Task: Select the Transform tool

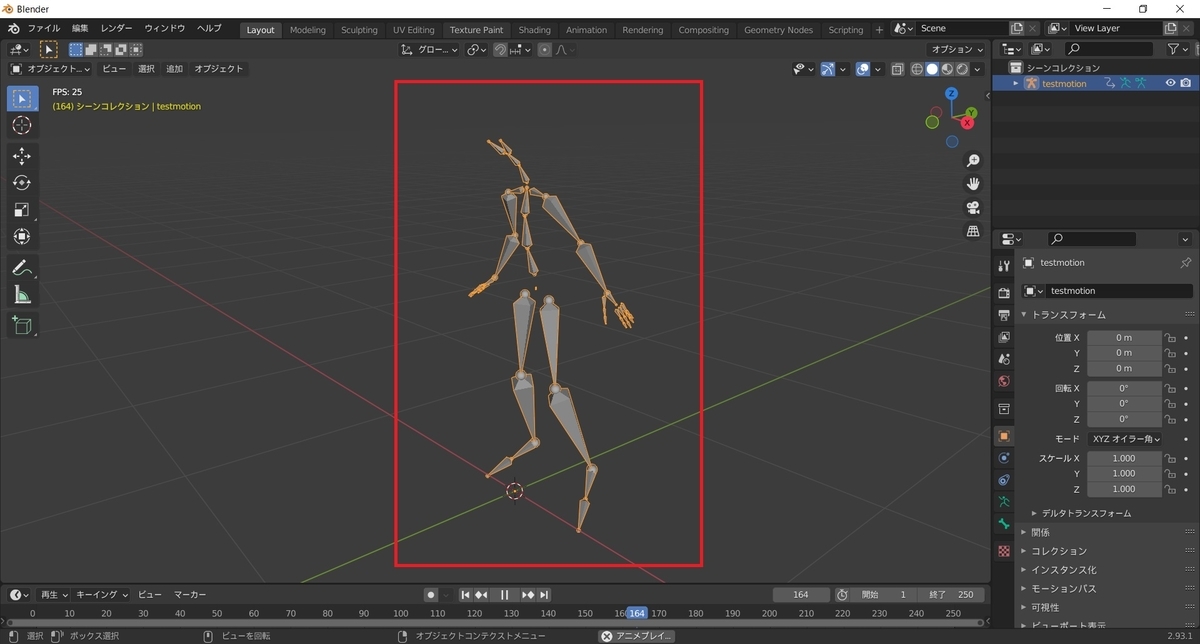Action: tap(22, 237)
